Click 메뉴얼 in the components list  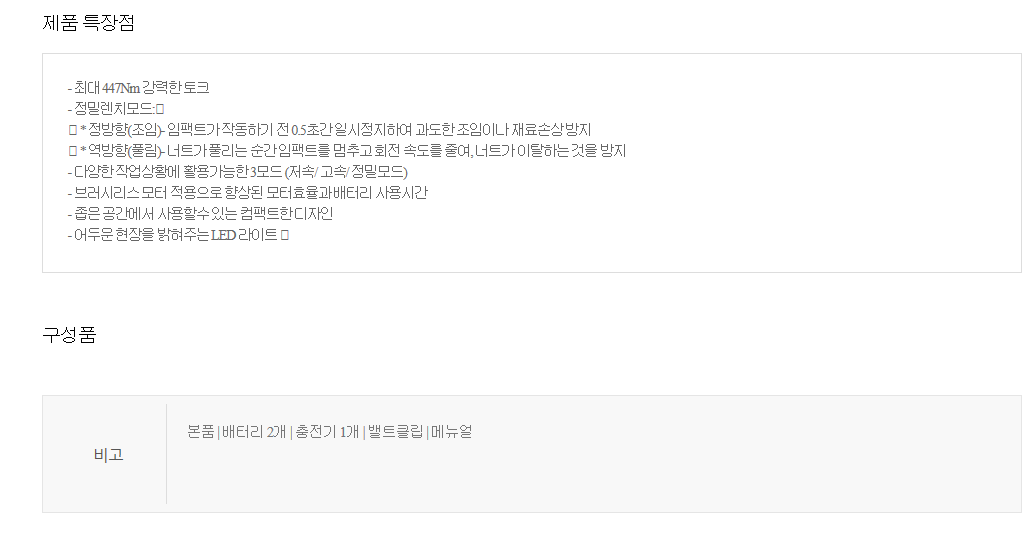452,432
